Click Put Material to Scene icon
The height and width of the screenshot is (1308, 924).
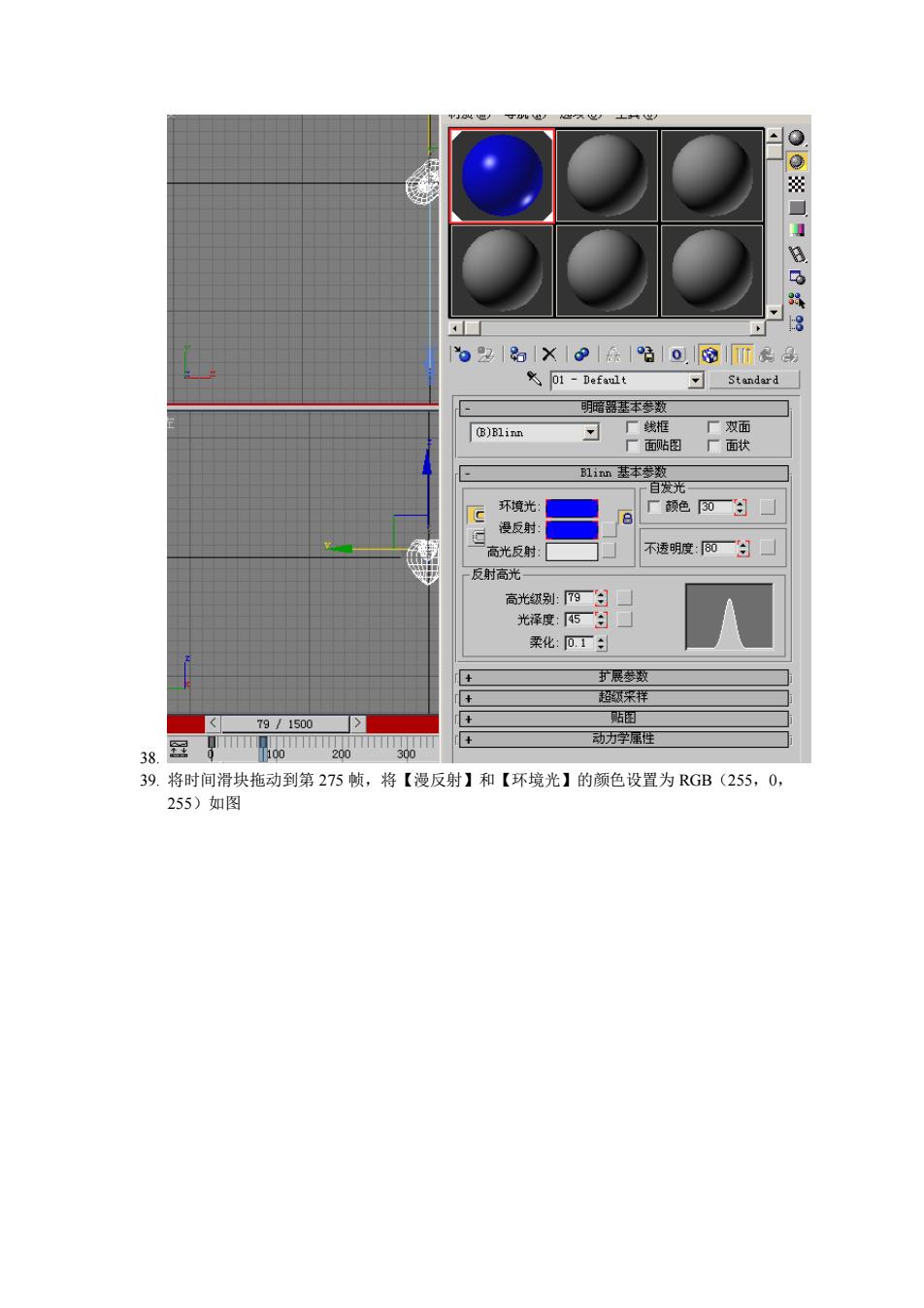[487, 355]
